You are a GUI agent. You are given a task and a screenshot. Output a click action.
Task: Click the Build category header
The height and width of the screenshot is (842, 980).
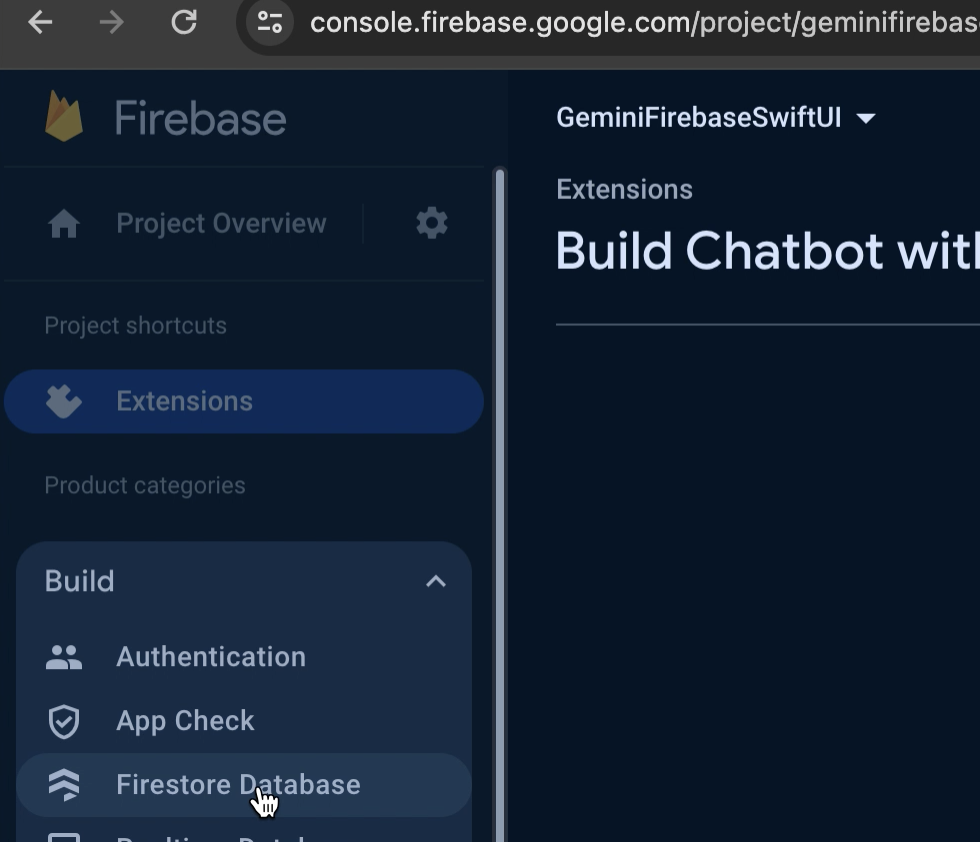(80, 581)
